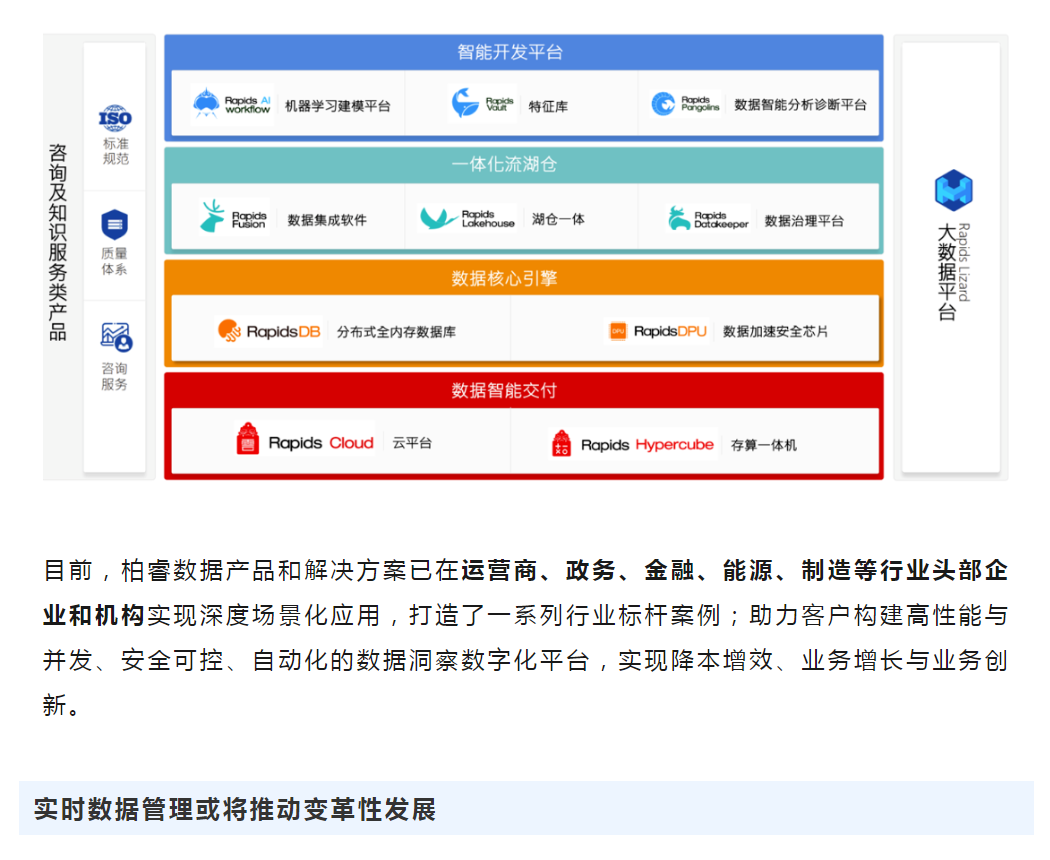Image resolution: width=1050 pixels, height=860 pixels.
Task: Click the 质量体系 database icon
Action: [115, 224]
